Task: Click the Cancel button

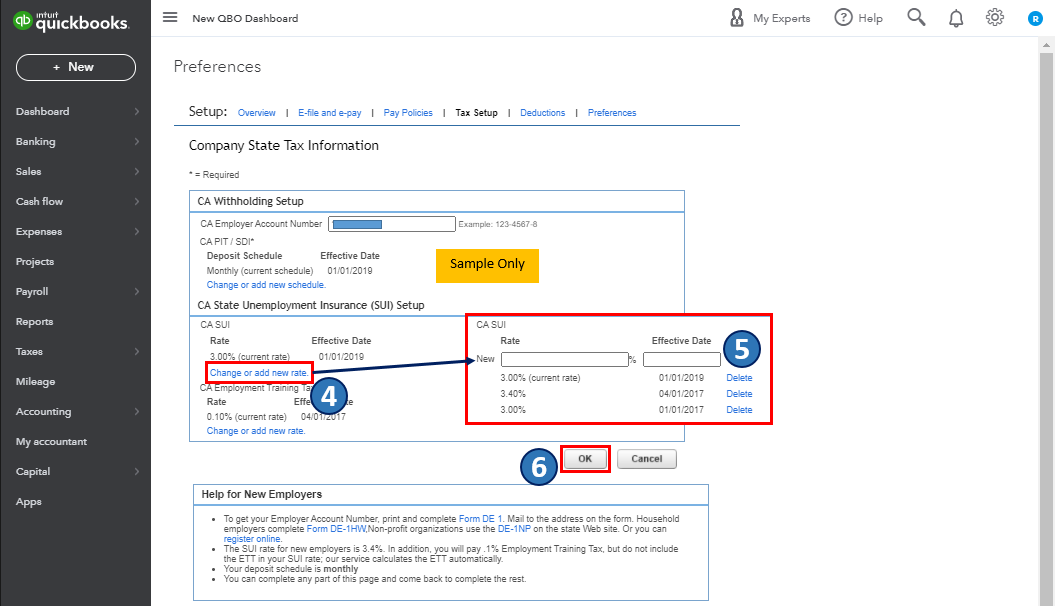Action: [646, 459]
